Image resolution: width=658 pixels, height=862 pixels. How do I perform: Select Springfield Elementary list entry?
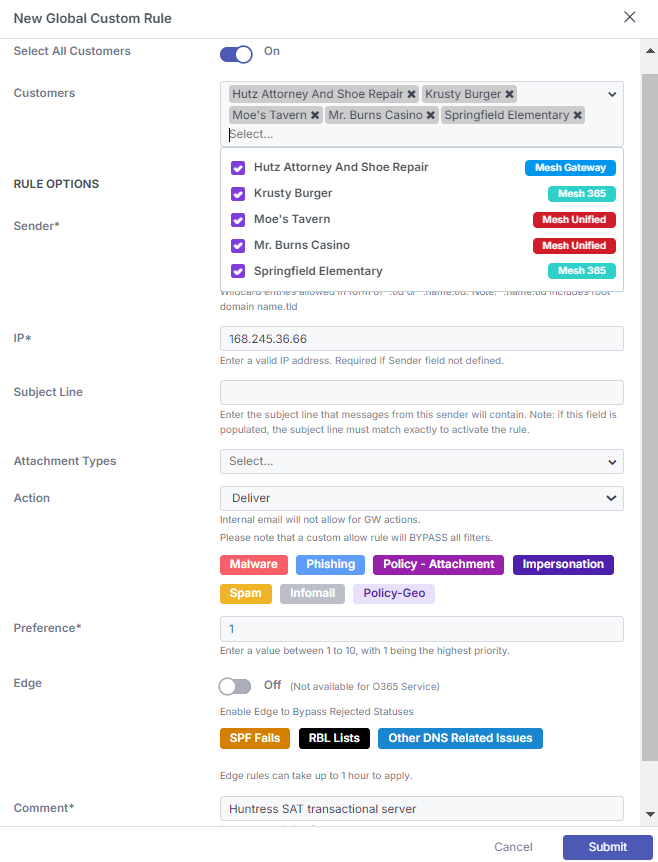tap(422, 271)
